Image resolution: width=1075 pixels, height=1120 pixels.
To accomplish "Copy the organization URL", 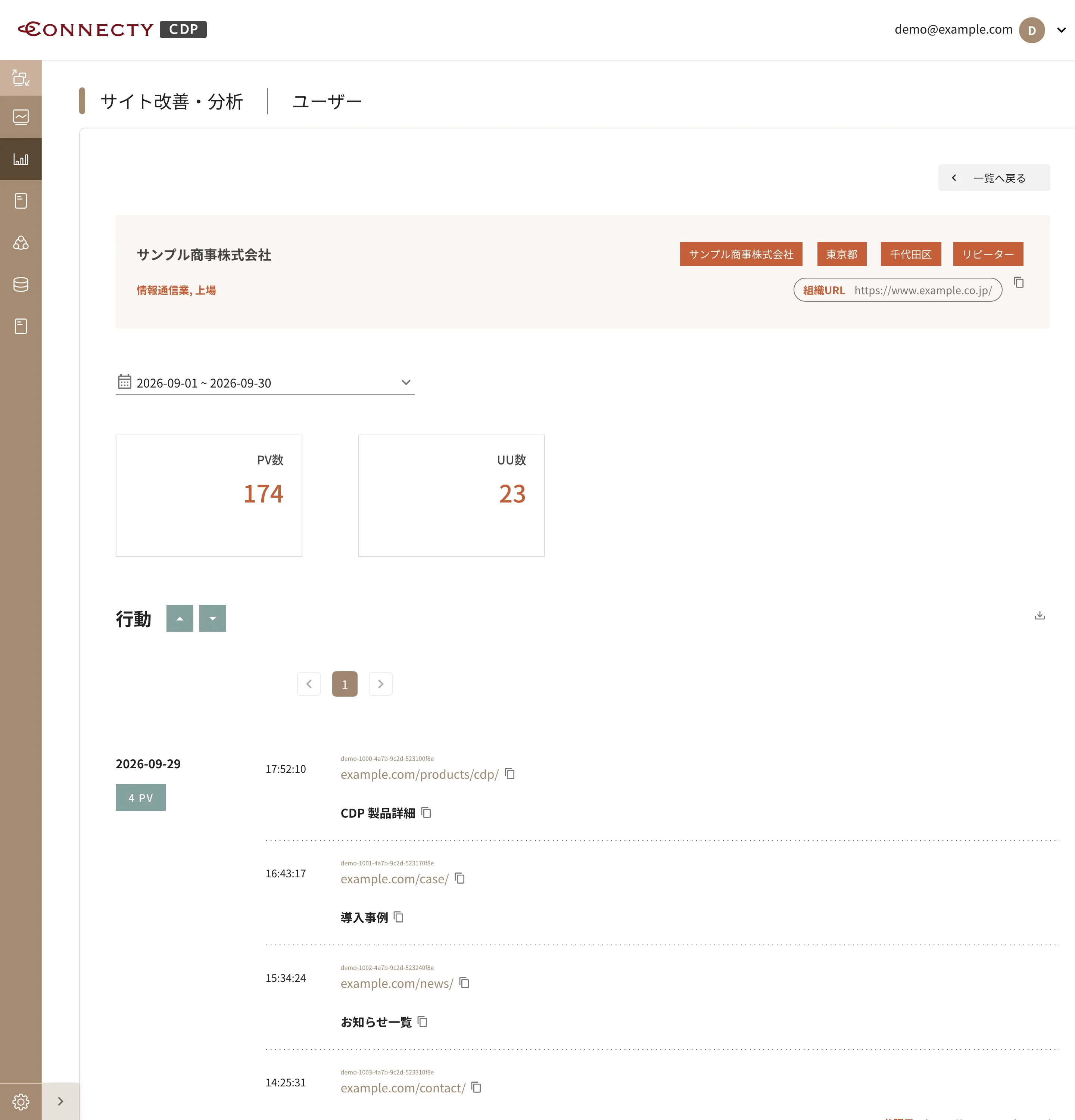I will (1019, 282).
